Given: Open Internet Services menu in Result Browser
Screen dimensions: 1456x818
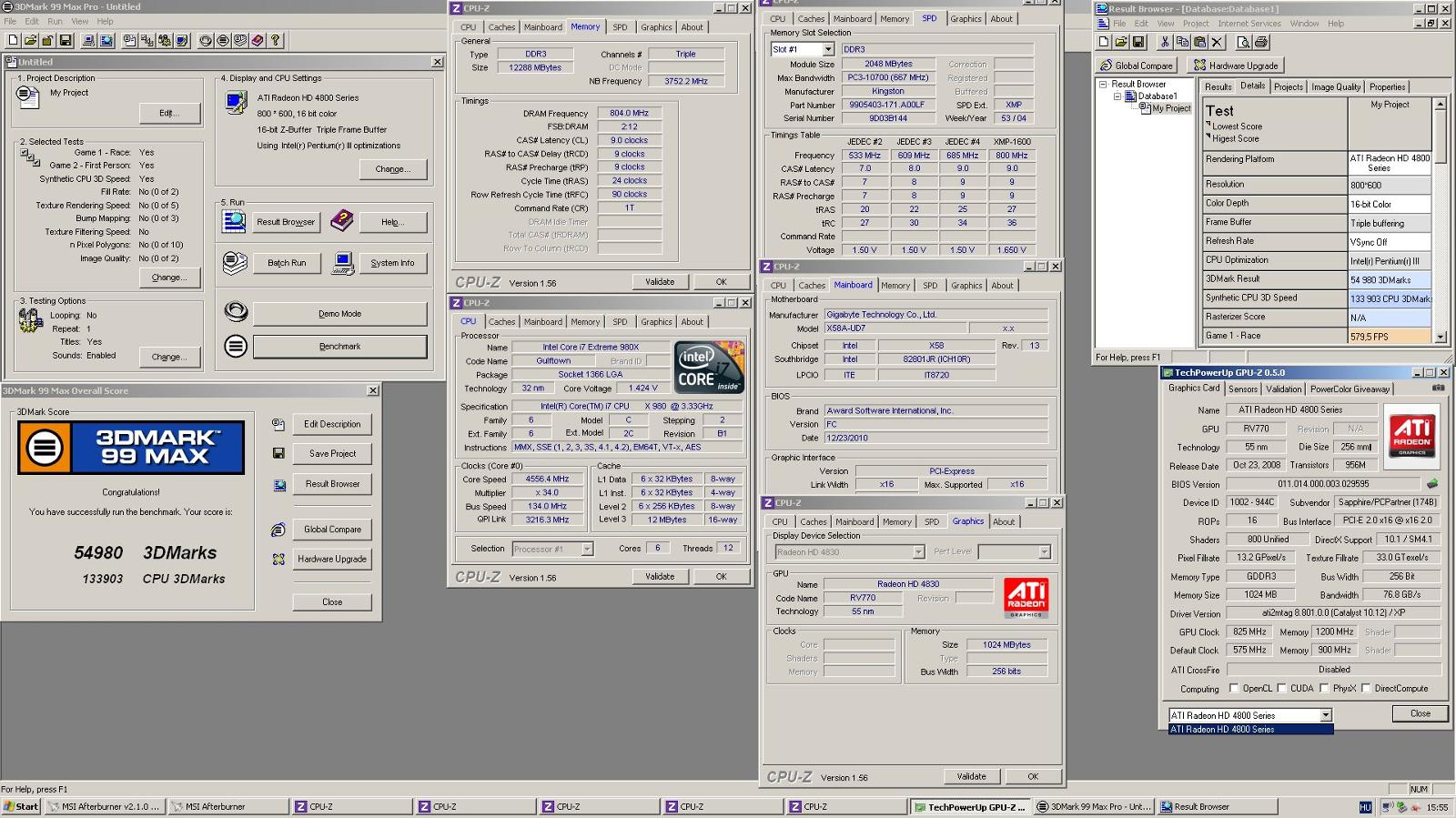Looking at the screenshot, I should pyautogui.click(x=1249, y=24).
